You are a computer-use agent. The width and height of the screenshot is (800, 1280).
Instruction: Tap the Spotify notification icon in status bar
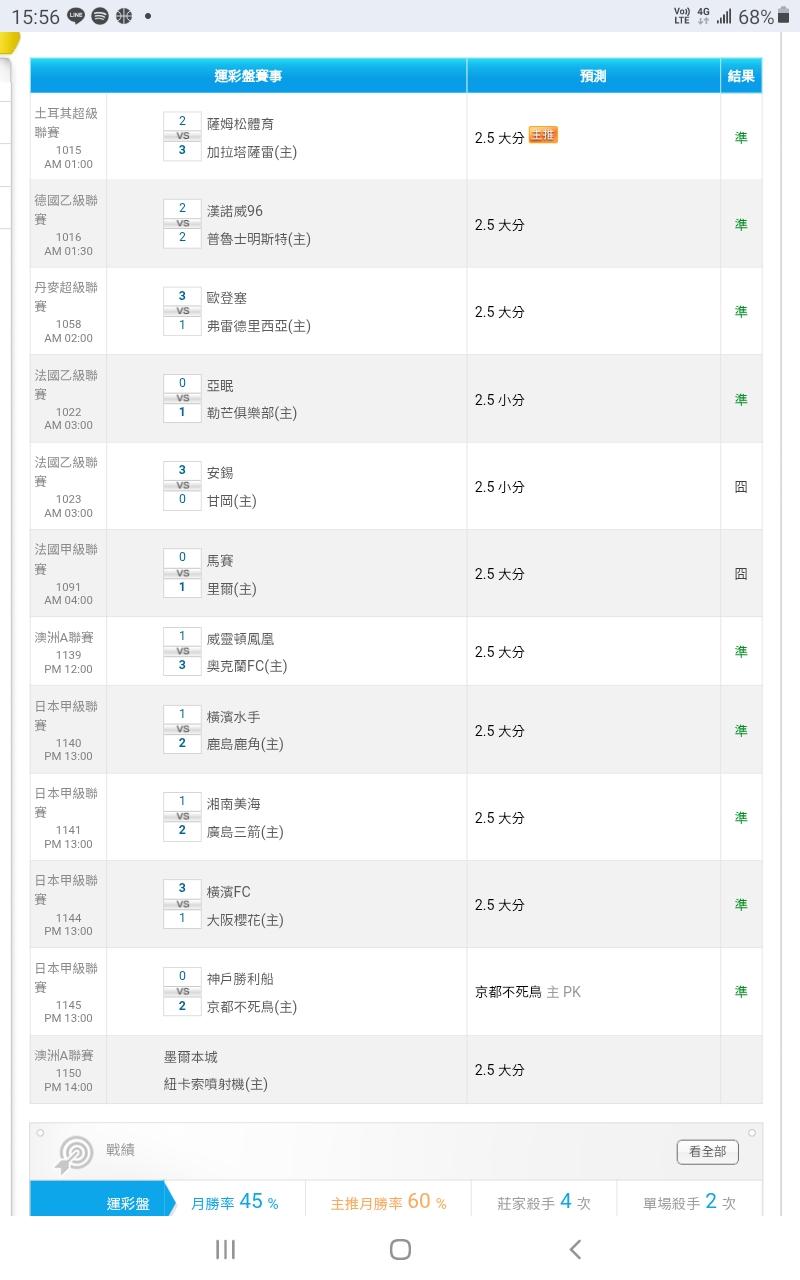click(100, 17)
